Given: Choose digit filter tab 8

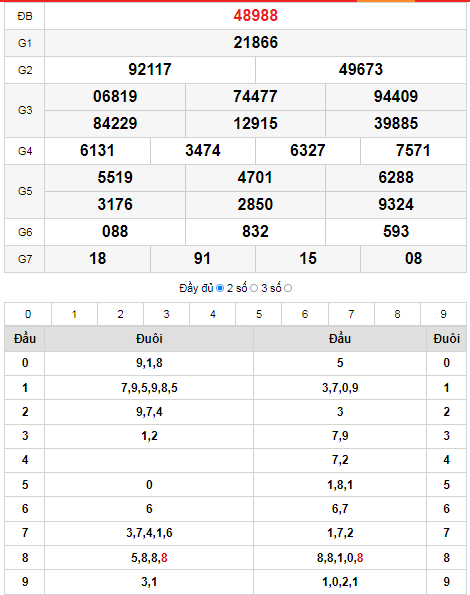Looking at the screenshot, I should (x=397, y=314).
